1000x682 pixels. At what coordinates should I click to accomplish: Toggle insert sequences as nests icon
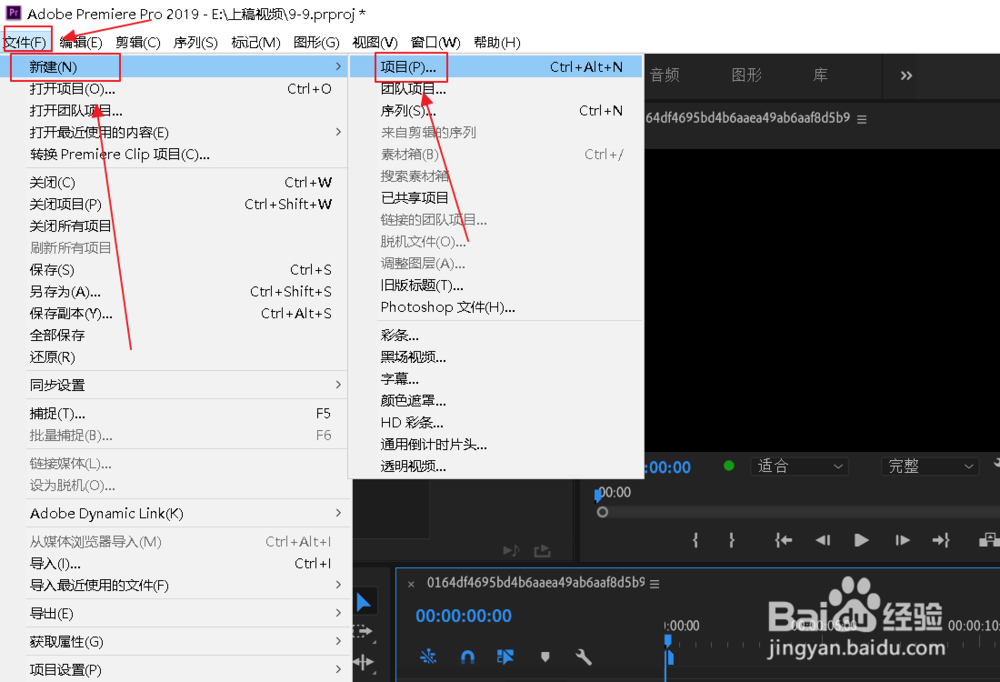coord(429,656)
